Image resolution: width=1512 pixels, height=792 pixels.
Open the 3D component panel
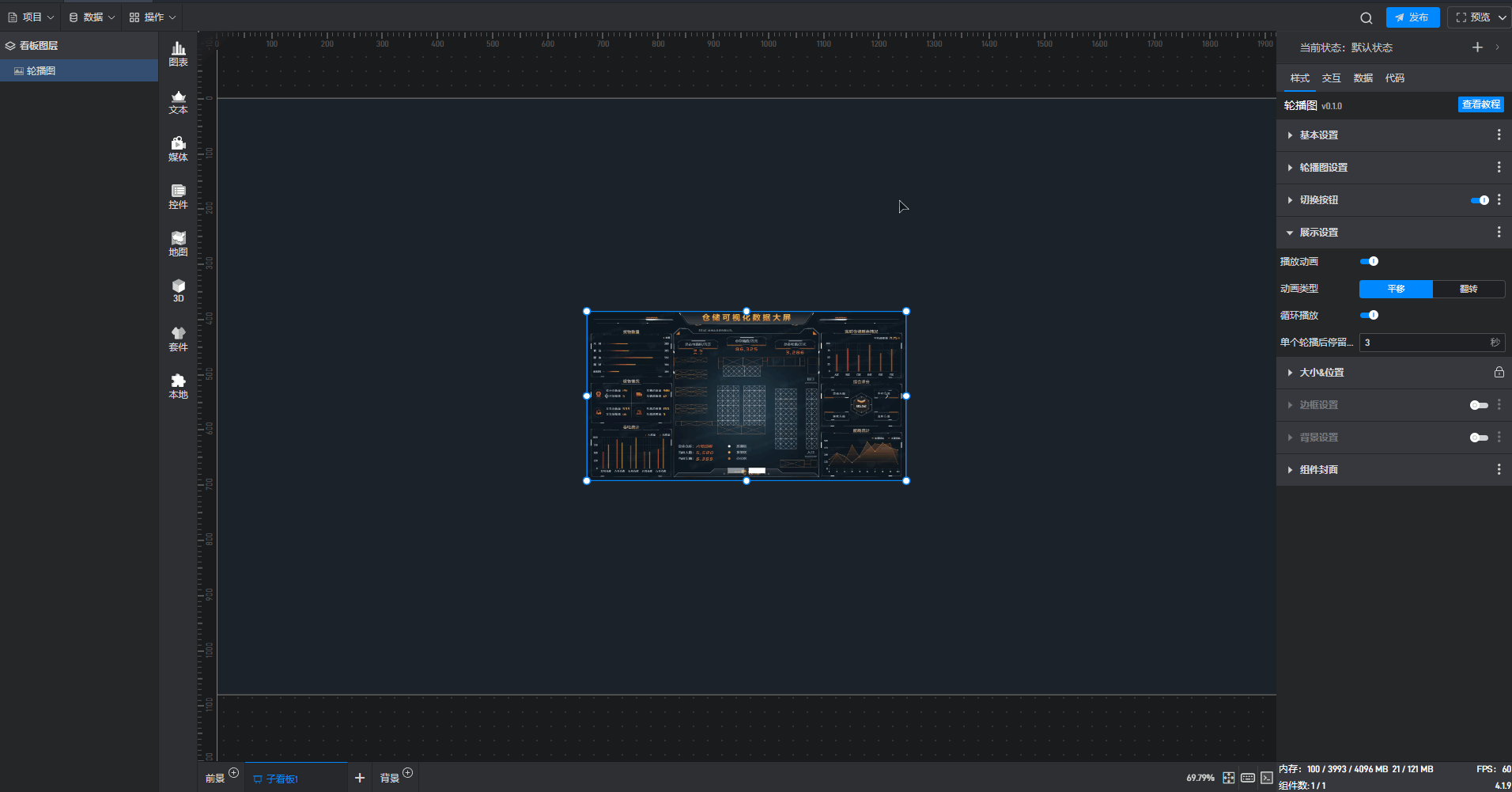tap(178, 290)
